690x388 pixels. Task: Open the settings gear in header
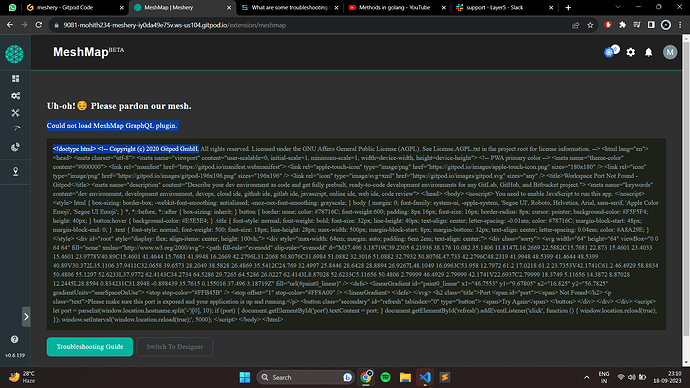click(x=631, y=52)
